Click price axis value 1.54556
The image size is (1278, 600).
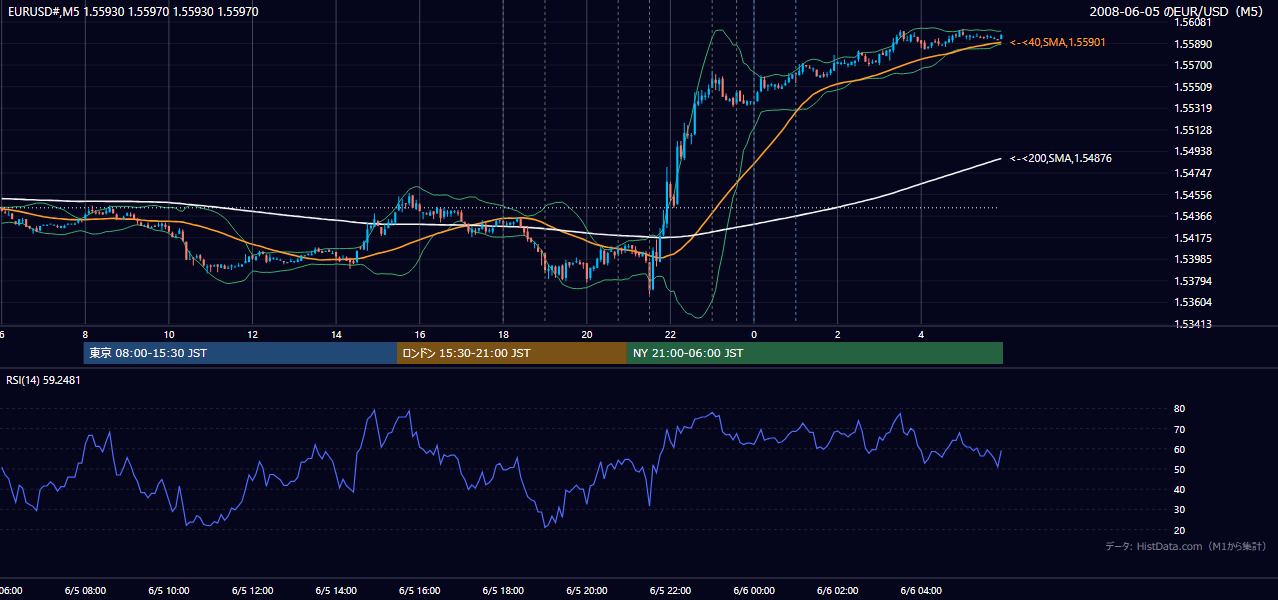[1192, 195]
